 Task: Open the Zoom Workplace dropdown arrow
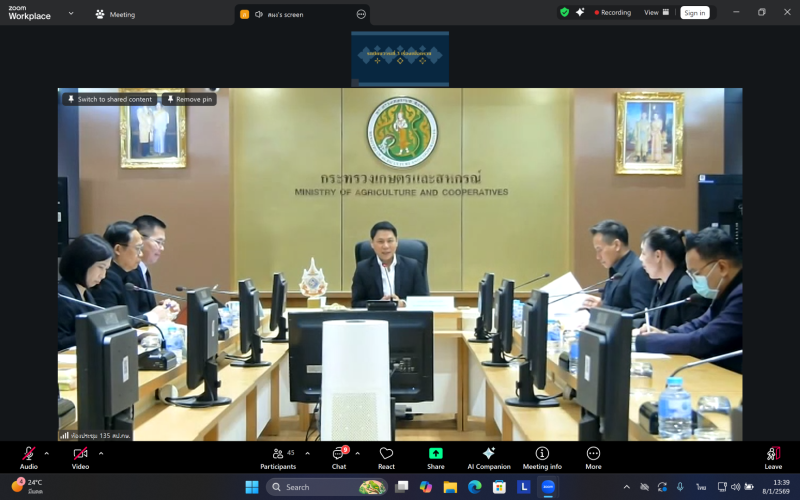(71, 13)
